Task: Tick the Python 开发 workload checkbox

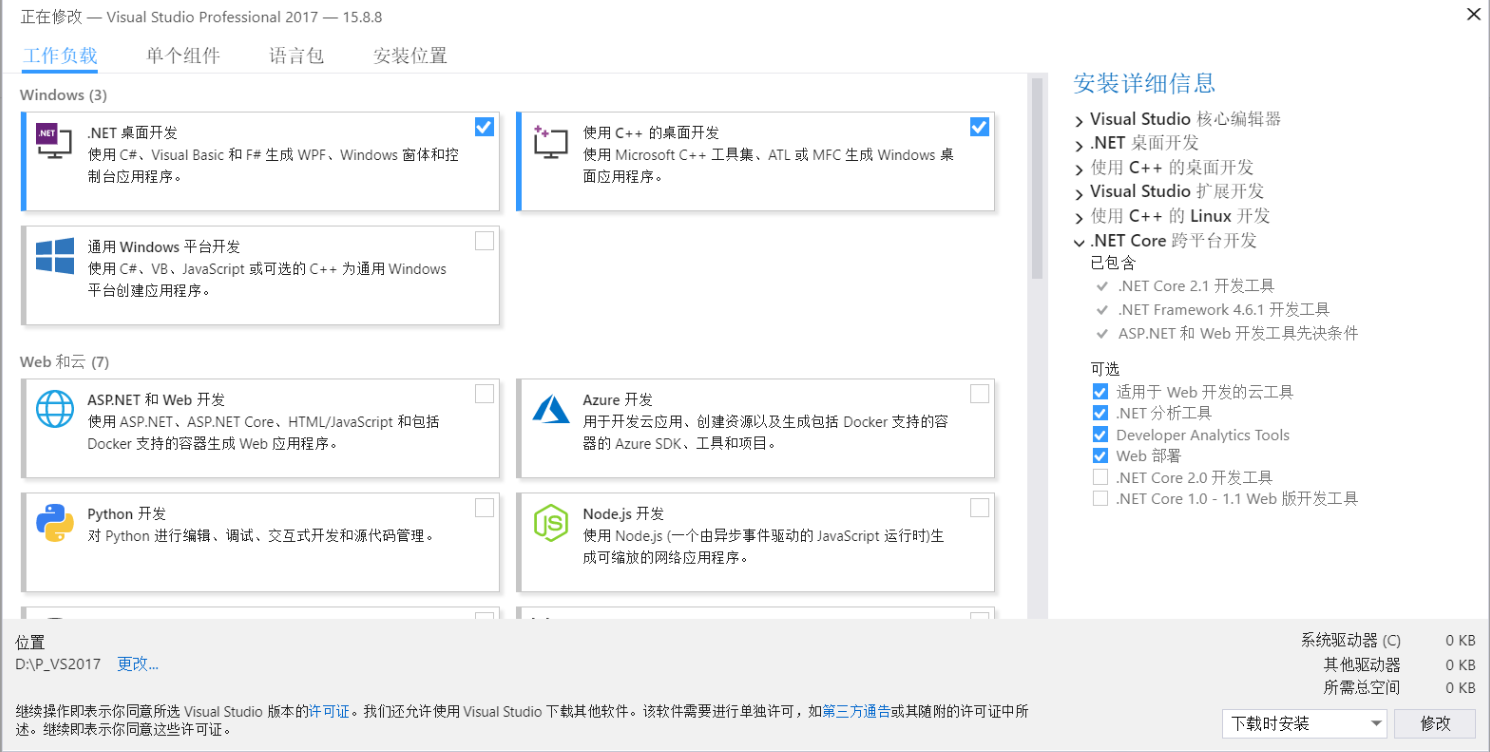Action: pyautogui.click(x=484, y=508)
